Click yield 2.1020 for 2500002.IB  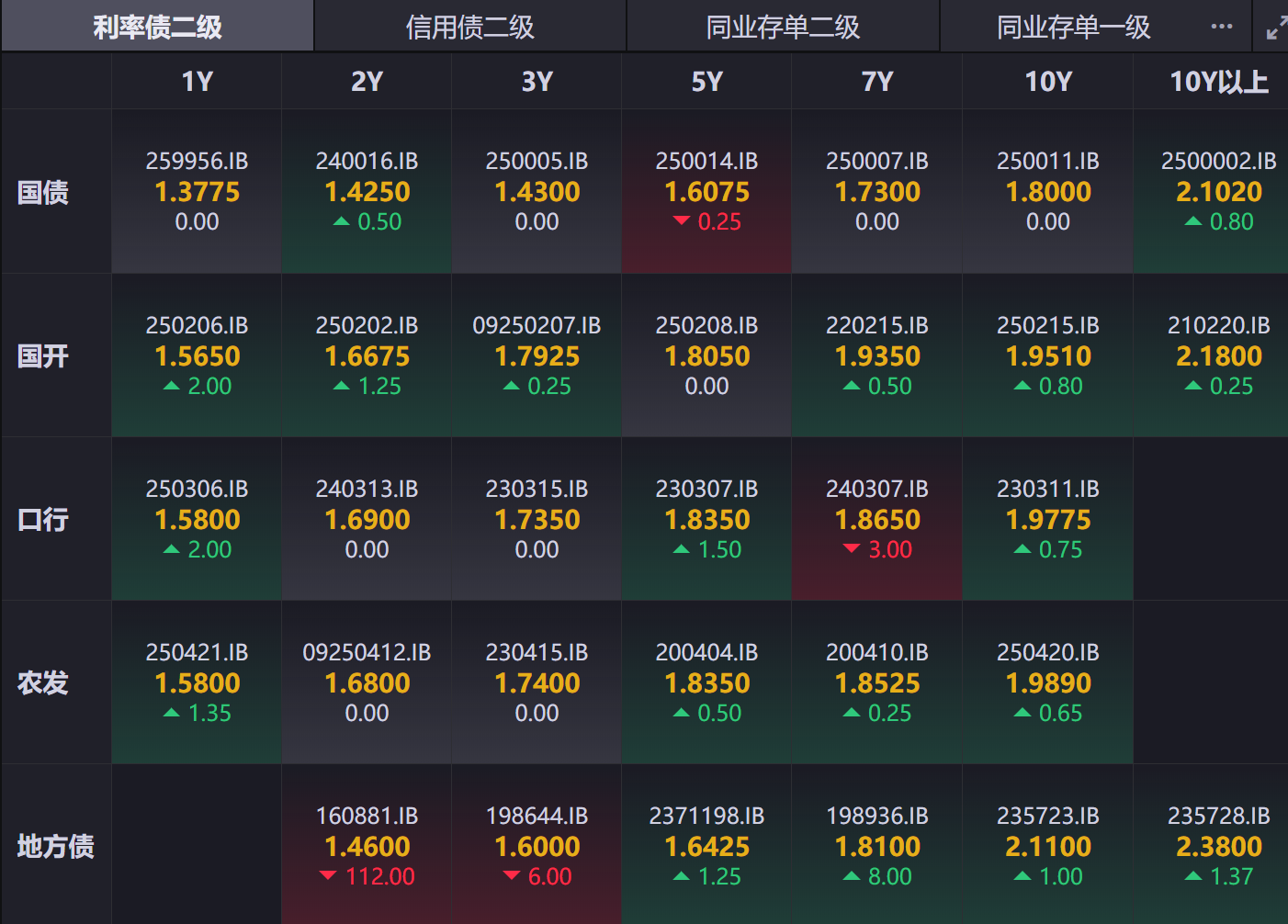click(x=1218, y=192)
